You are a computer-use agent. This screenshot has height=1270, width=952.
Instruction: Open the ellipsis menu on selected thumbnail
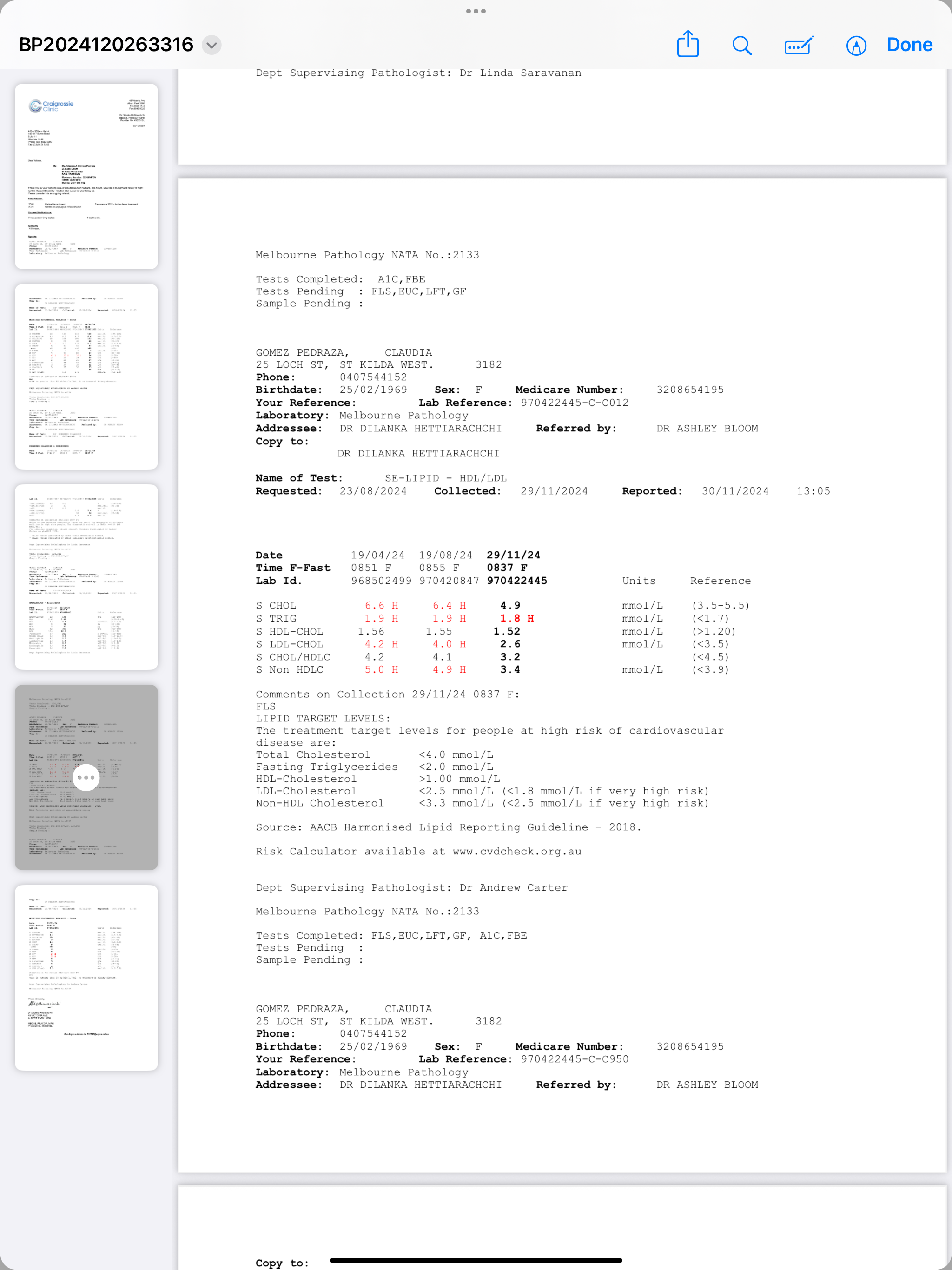tap(86, 777)
